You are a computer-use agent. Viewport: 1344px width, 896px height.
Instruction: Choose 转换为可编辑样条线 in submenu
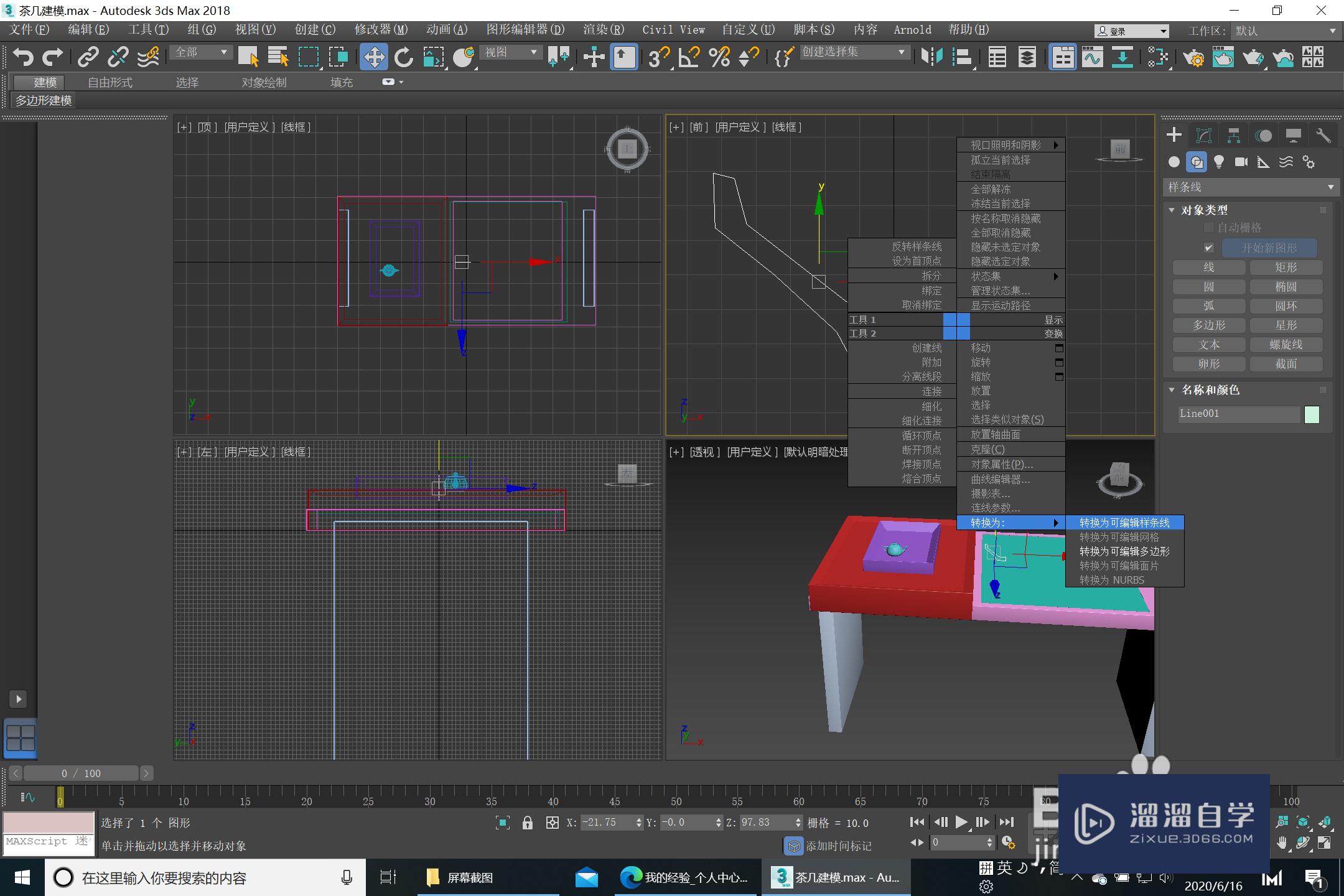1124,523
